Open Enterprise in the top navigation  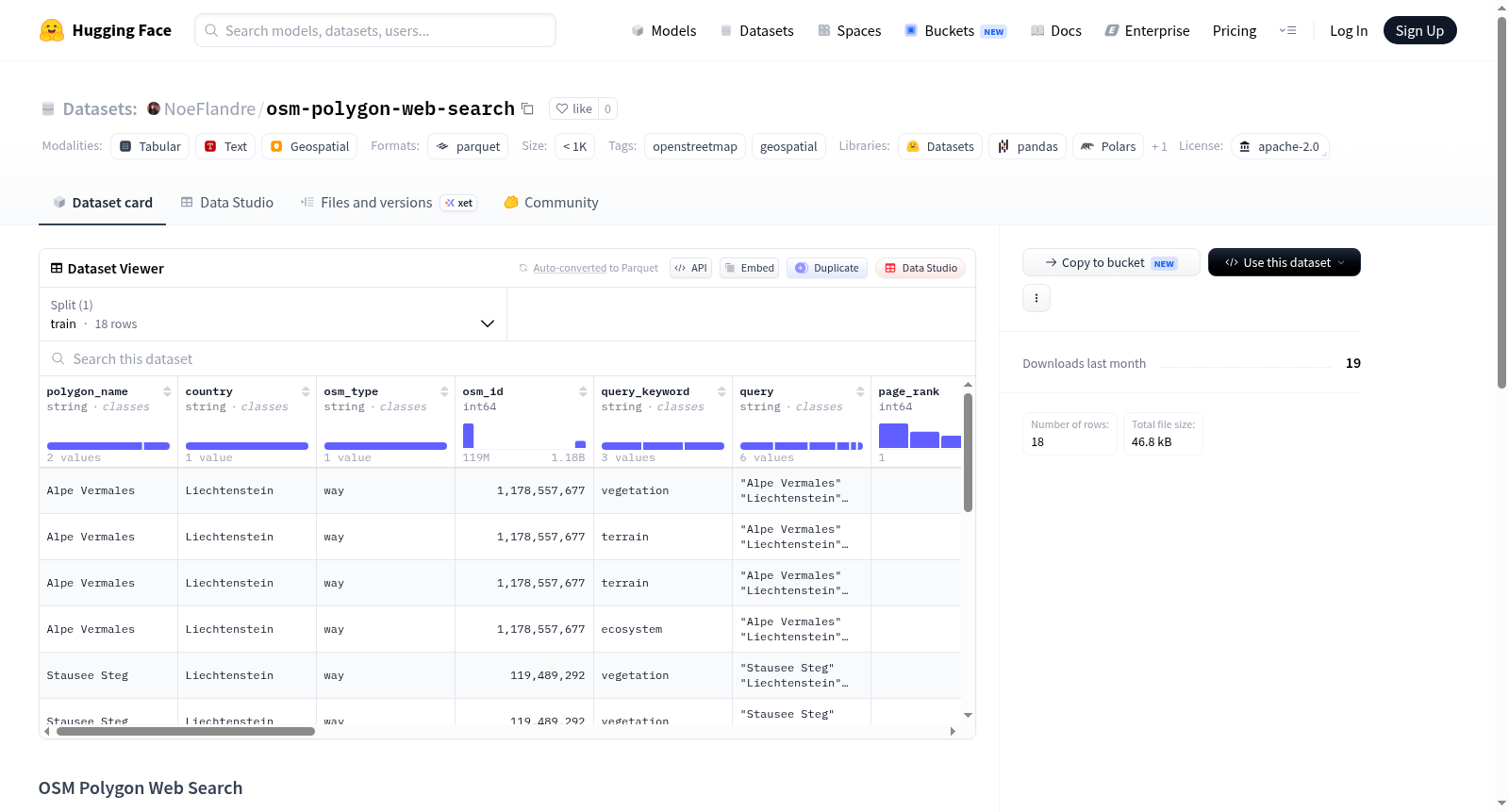(1147, 30)
